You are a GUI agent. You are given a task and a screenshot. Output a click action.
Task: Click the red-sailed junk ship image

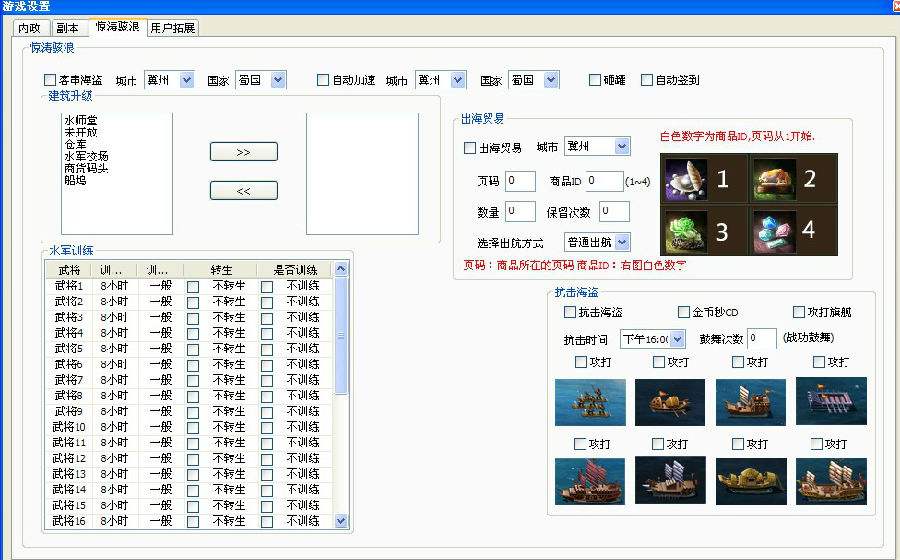(x=590, y=481)
